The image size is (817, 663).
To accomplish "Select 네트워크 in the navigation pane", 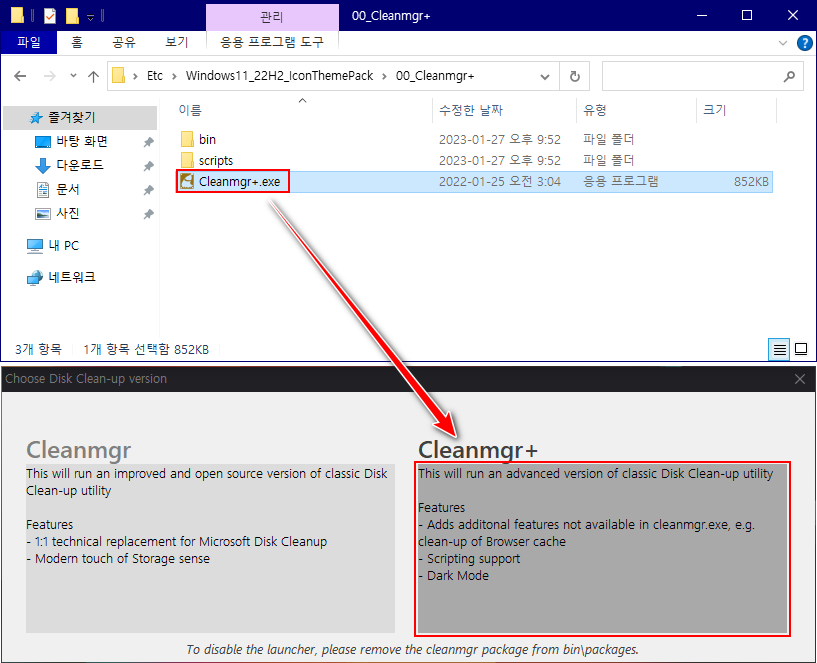I will (61, 277).
